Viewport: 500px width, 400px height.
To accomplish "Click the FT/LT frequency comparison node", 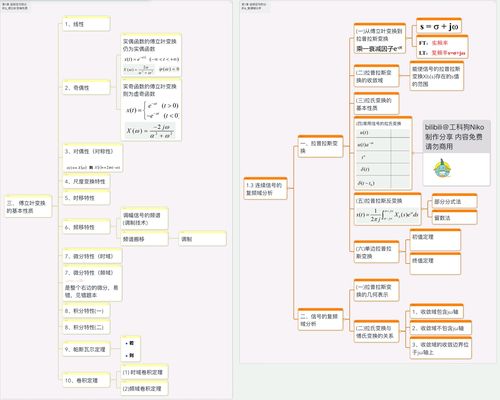I will [442, 47].
